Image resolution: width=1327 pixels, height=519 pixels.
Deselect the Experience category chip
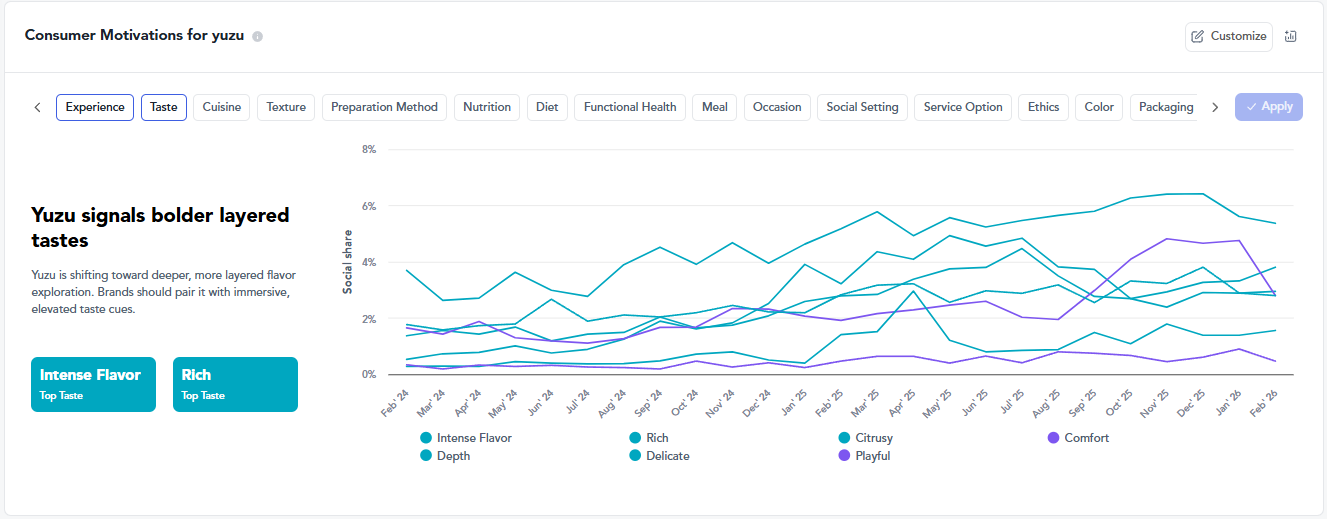[x=95, y=107]
